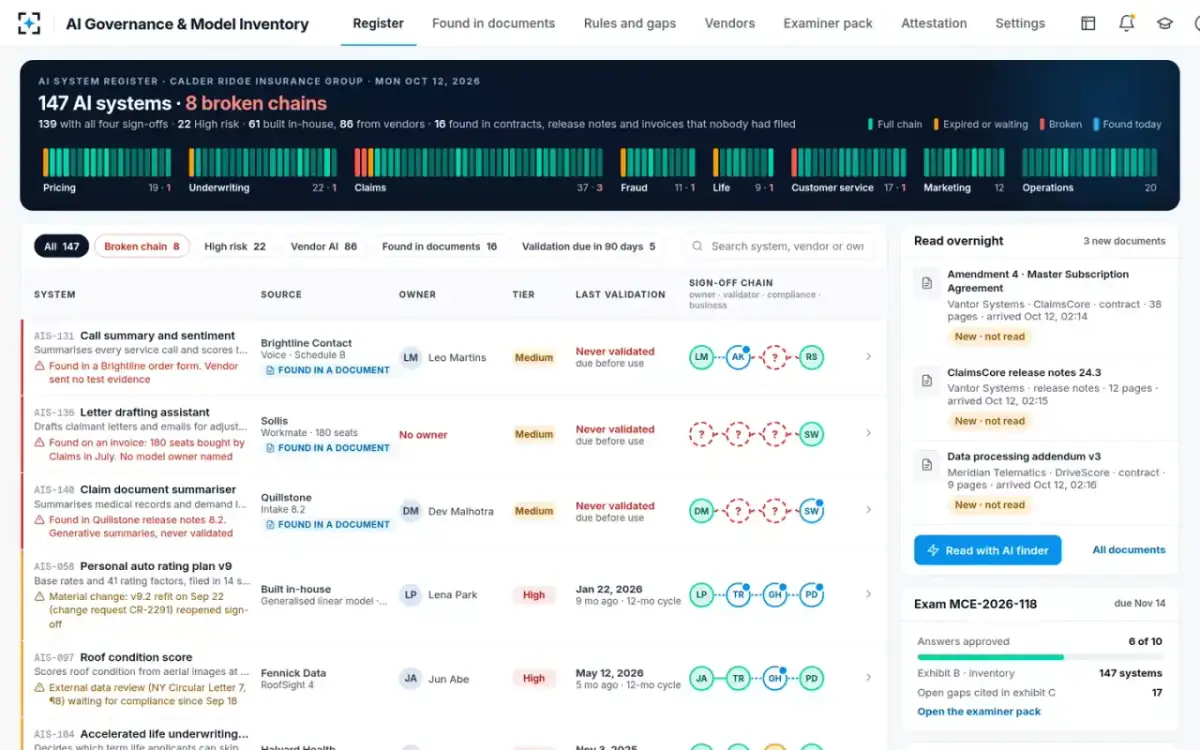Expand the Roof condition score row chevron
This screenshot has width=1200, height=750.
(x=868, y=678)
